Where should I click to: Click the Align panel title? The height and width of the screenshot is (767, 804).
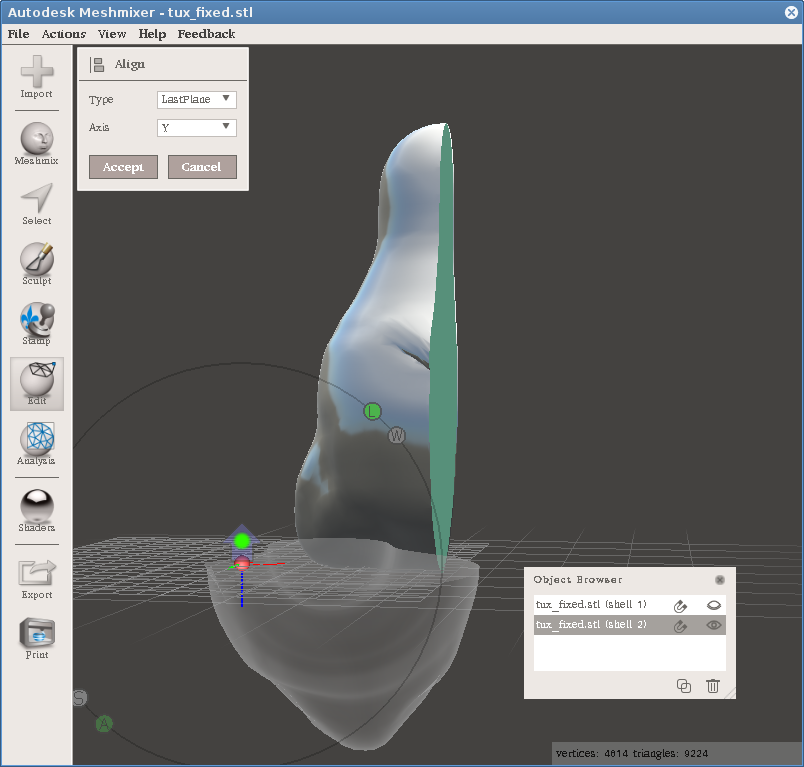130,64
